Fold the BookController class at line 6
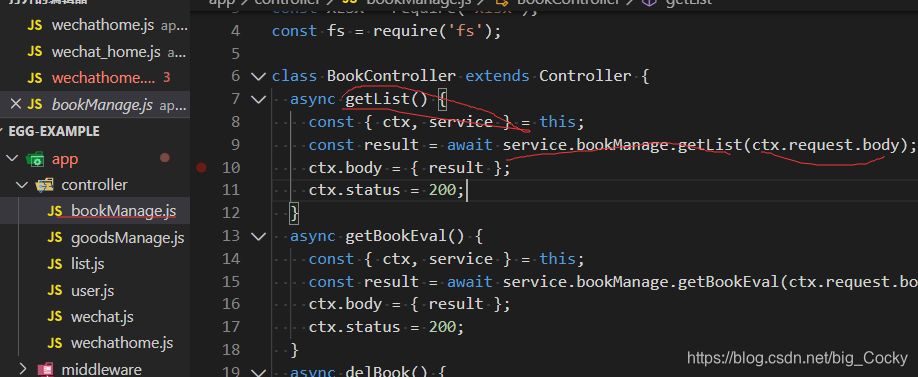This screenshot has width=918, height=377. tap(258, 76)
